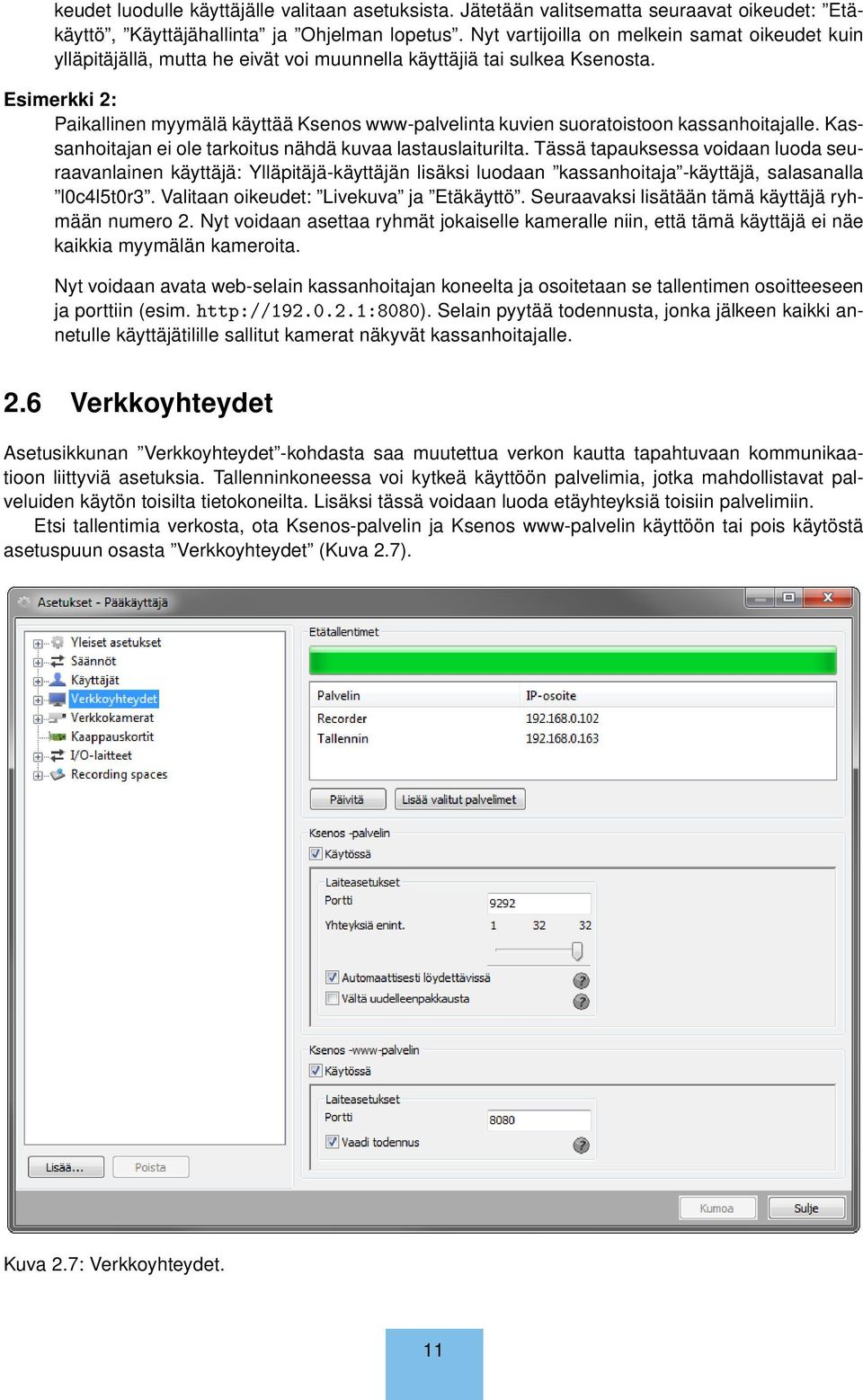This screenshot has height=1400, width=863.
Task: Click www-palvelin Portti field 8080
Action: [x=538, y=1119]
